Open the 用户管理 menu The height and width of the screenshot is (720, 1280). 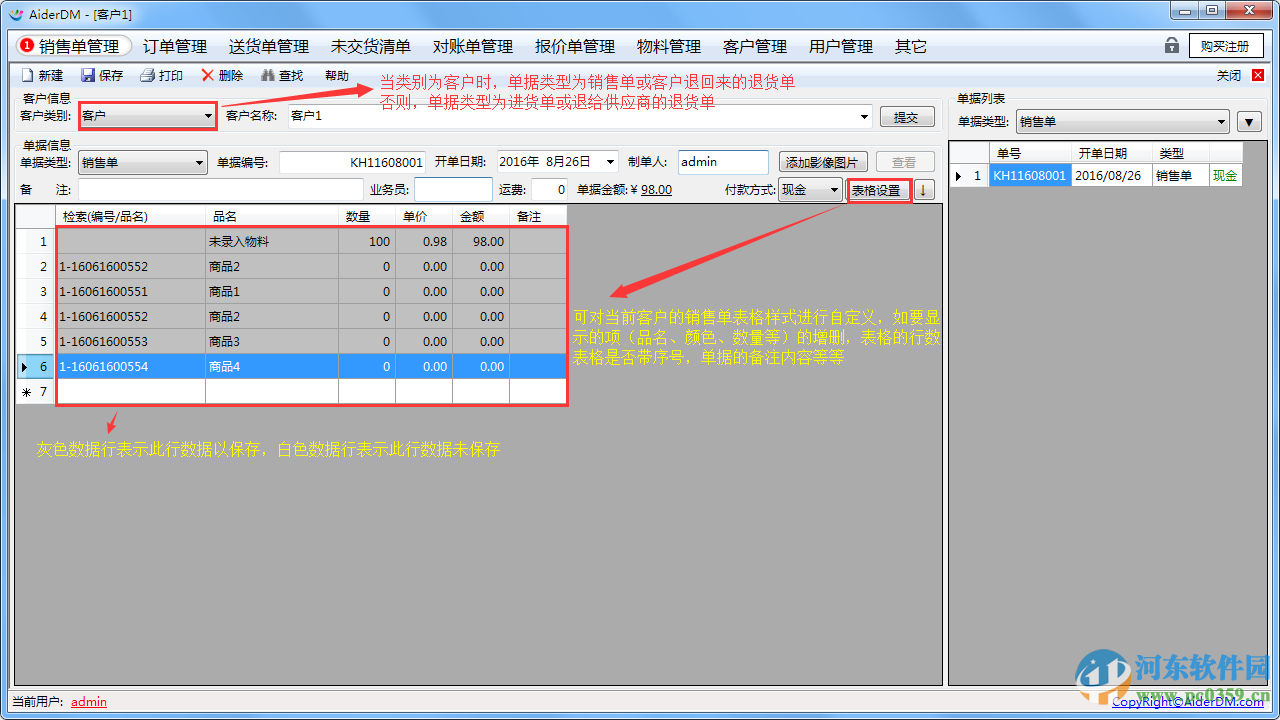click(x=841, y=46)
